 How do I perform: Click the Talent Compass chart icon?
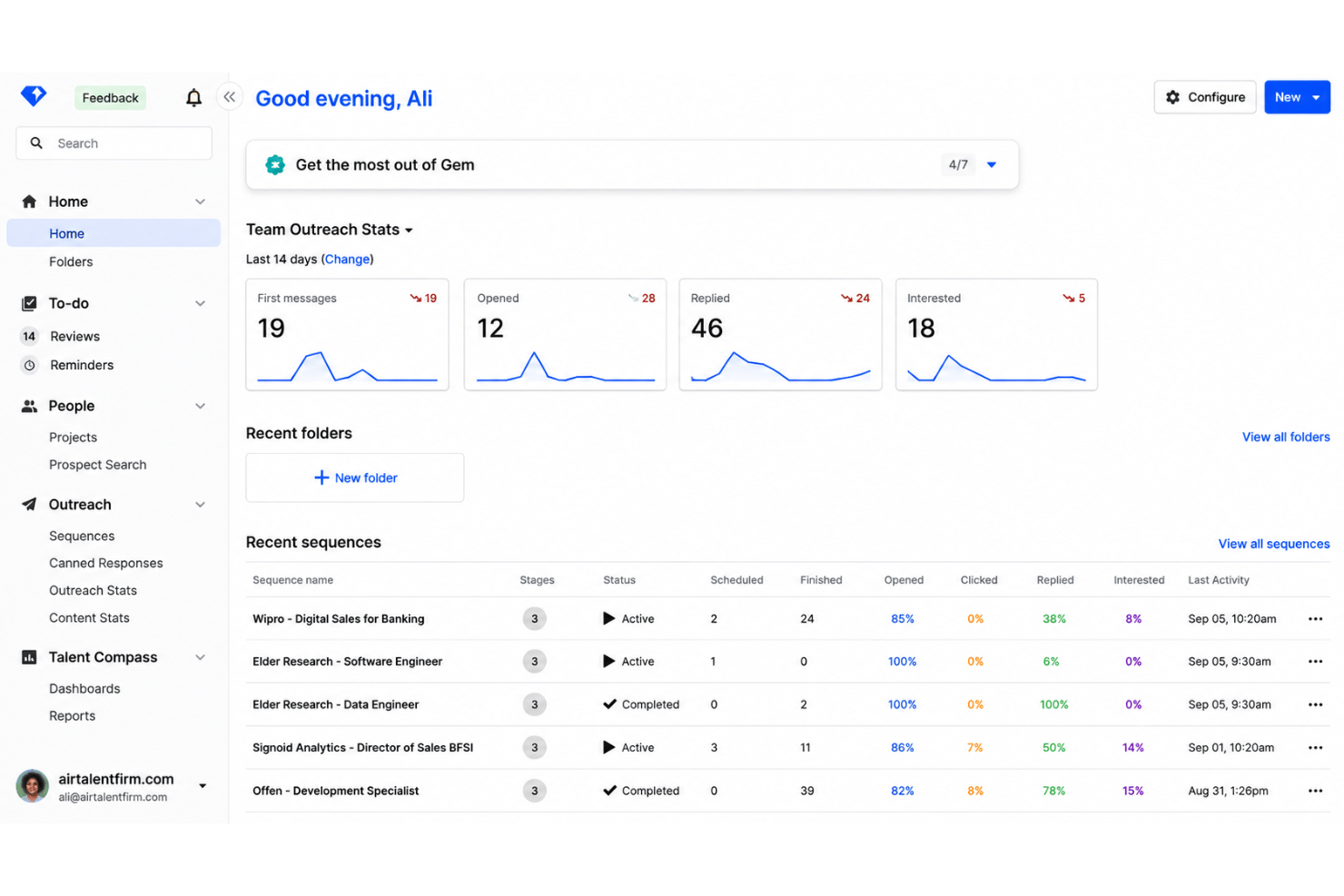coord(29,656)
